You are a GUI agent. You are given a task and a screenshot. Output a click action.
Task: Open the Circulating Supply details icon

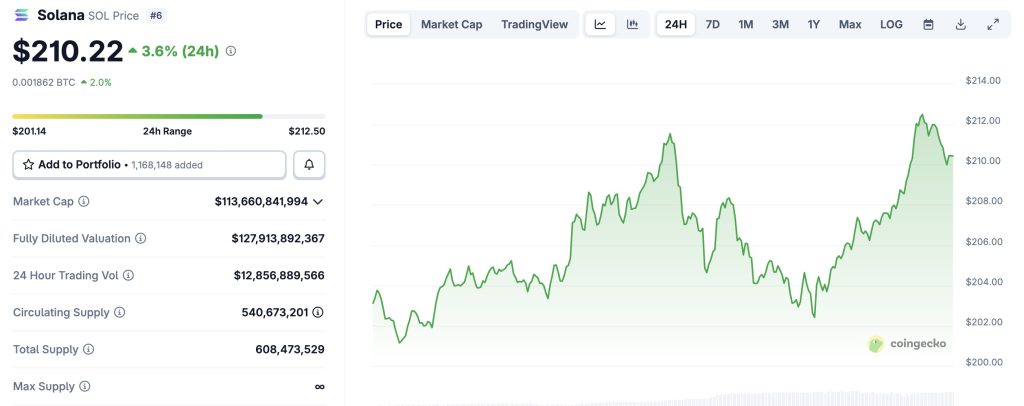[x=318, y=312]
